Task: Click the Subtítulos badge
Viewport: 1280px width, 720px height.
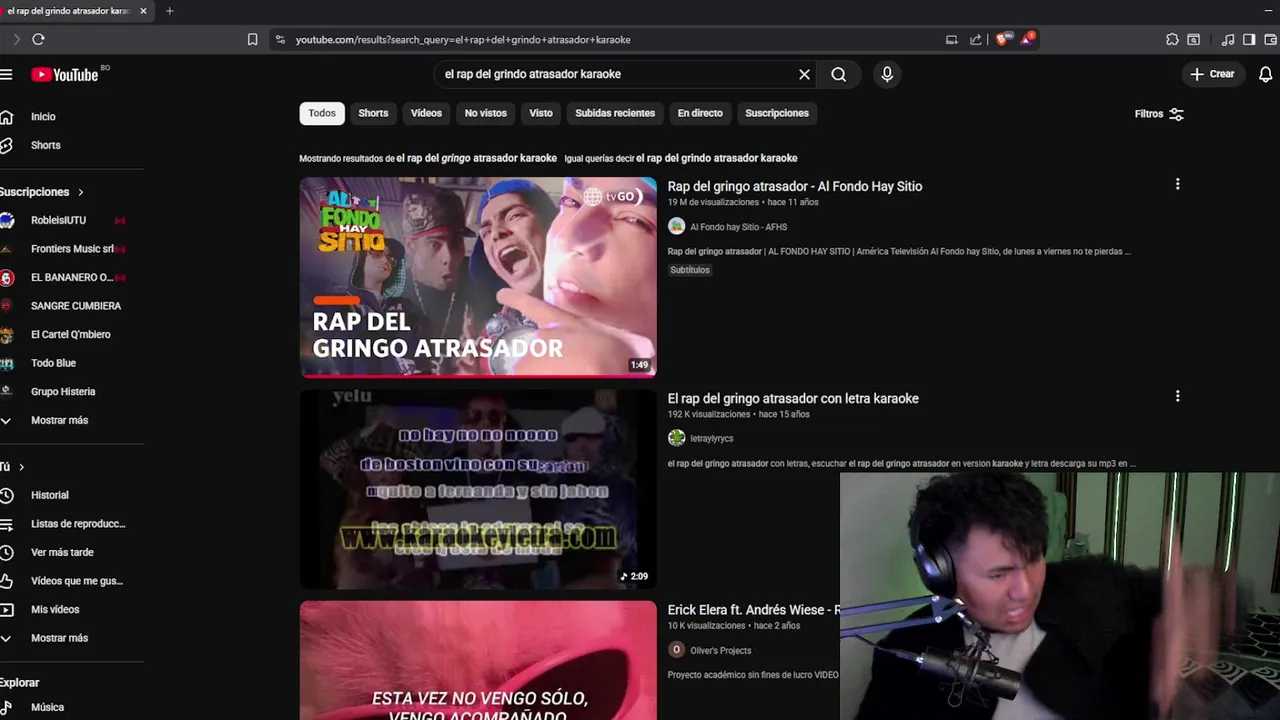Action: pos(690,270)
